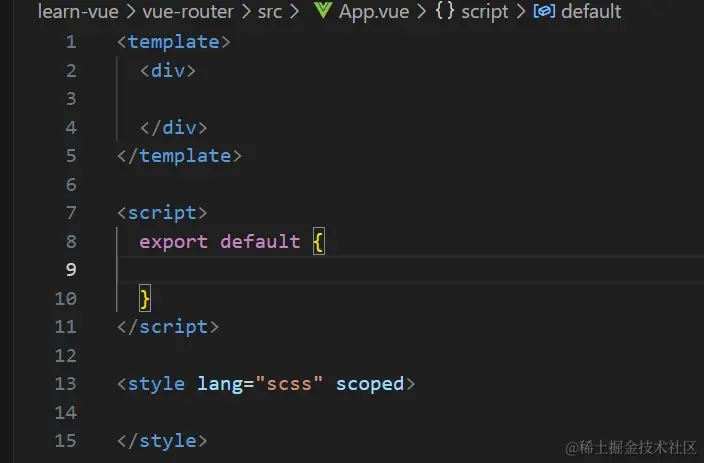704x463 pixels.
Task: Click the curly braces icon before script
Action: pyautogui.click(x=445, y=11)
